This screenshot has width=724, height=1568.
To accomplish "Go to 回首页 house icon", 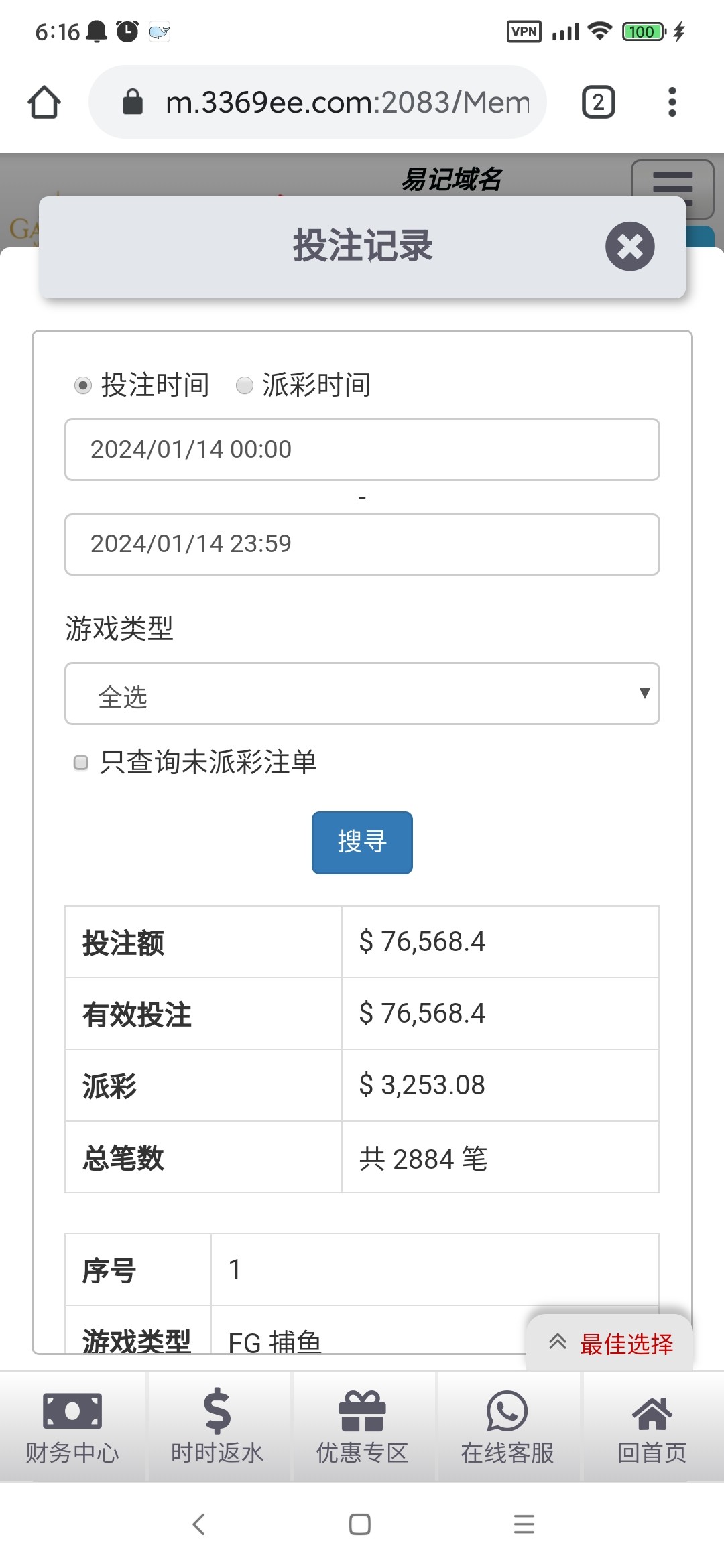I will 652,1413.
